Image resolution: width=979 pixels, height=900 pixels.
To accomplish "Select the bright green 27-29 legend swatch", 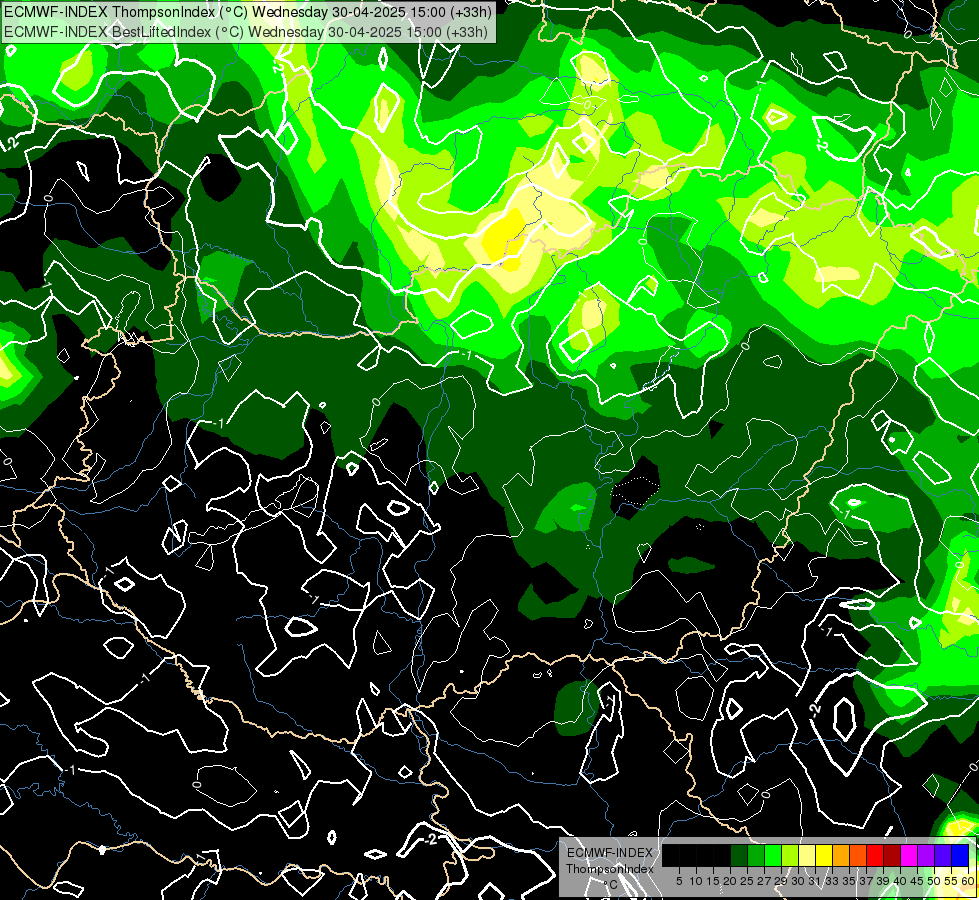I will coord(773,855).
